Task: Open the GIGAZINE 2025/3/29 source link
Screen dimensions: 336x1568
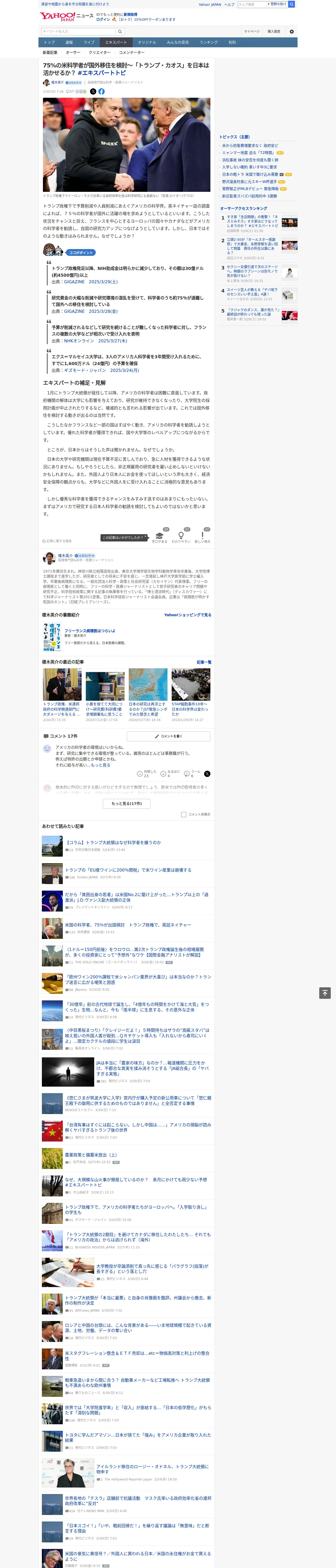Action: 91,282
